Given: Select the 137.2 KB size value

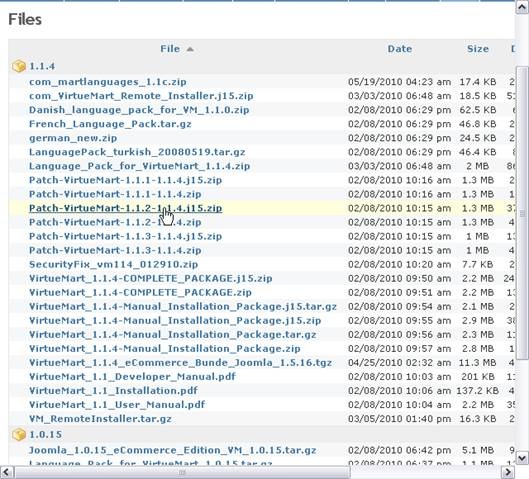Looking at the screenshot, I should pyautogui.click(x=477, y=391).
